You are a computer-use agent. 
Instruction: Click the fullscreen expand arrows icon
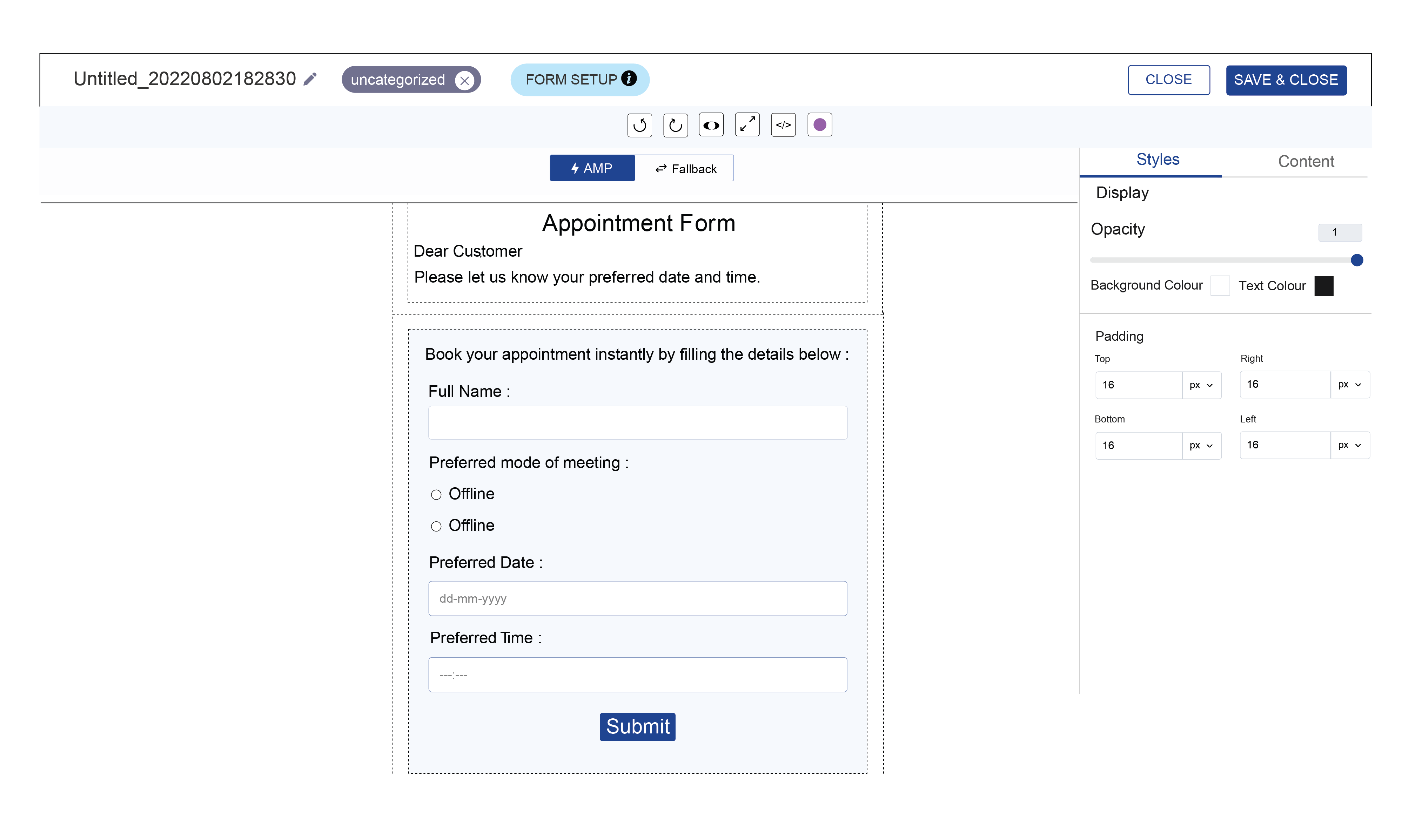(747, 124)
